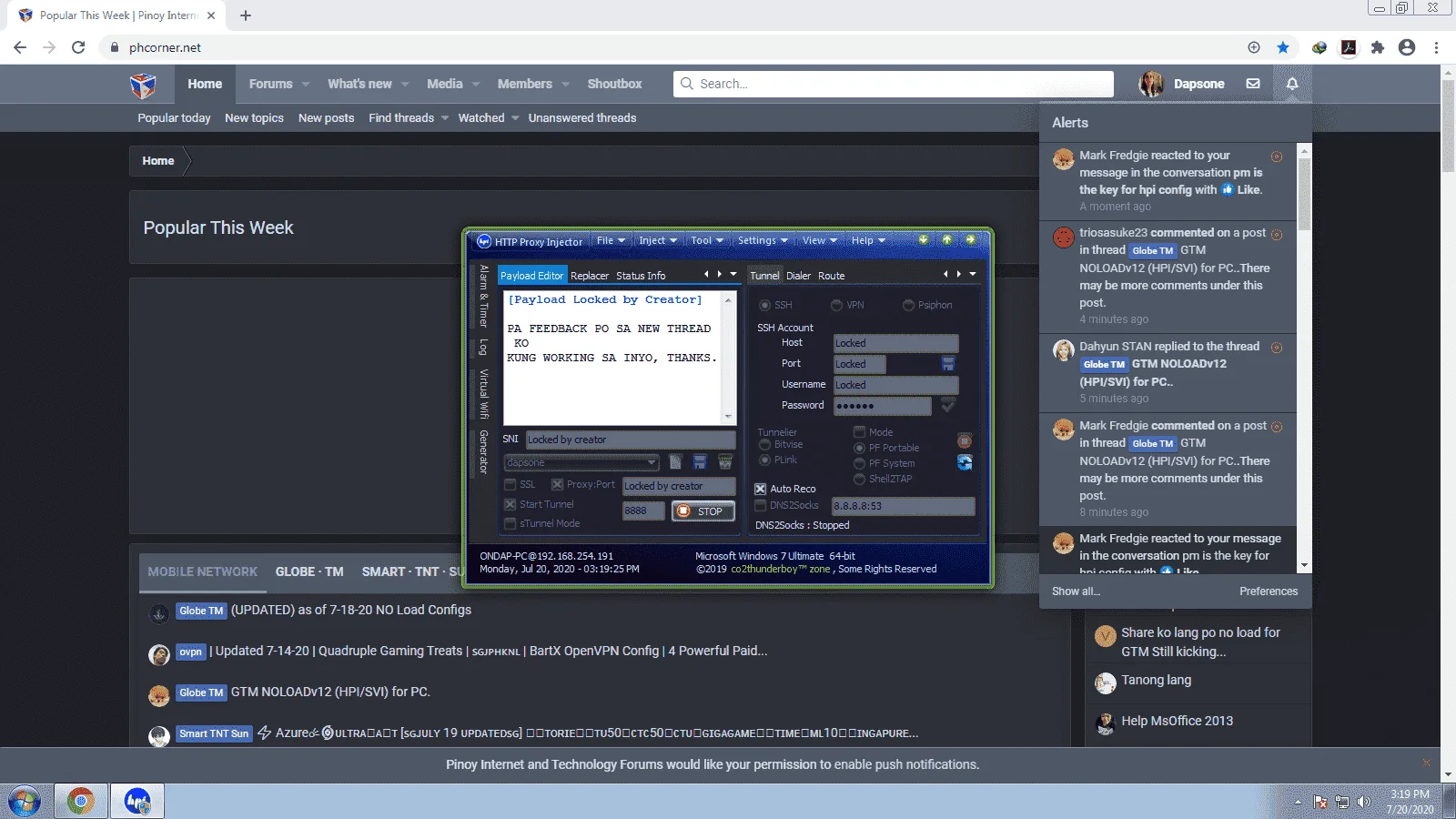The height and width of the screenshot is (819, 1456).
Task: Click the blue refresh icon beside PF System
Action: [x=965, y=462]
